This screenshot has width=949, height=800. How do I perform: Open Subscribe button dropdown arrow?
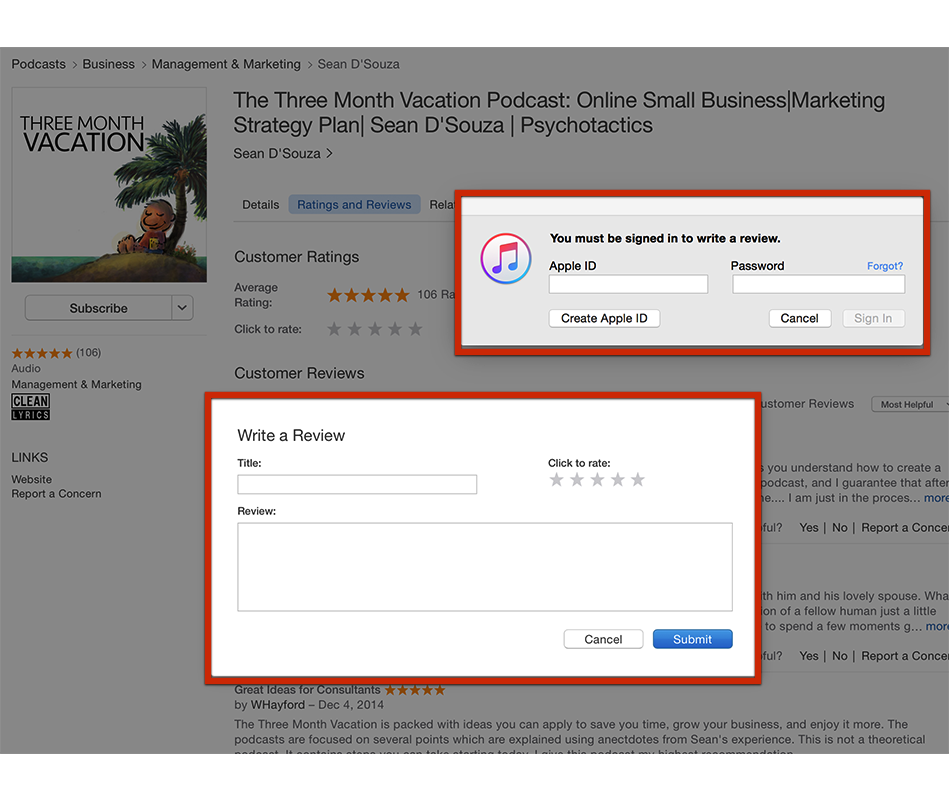click(182, 308)
